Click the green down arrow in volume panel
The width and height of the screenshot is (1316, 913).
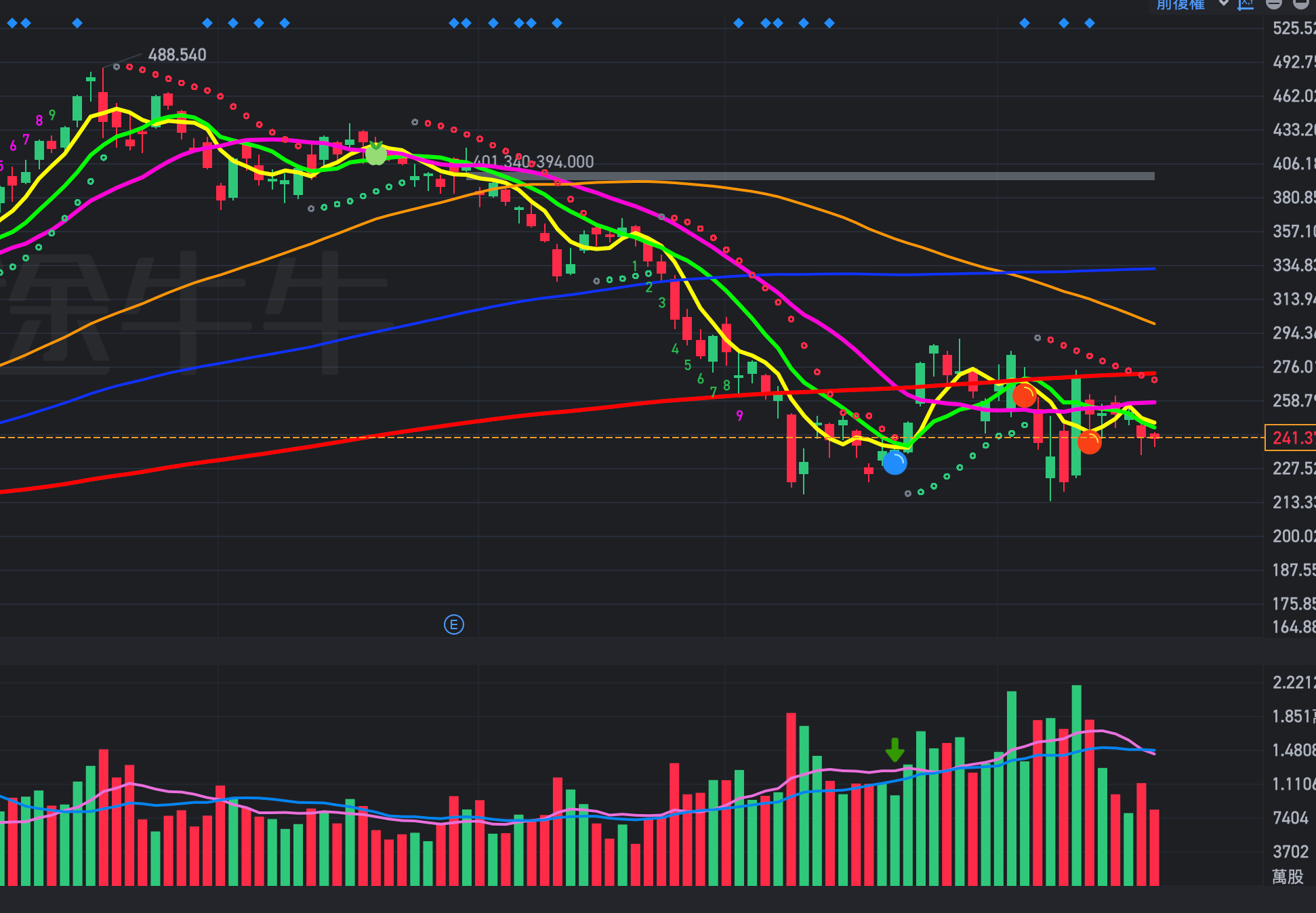(x=895, y=750)
